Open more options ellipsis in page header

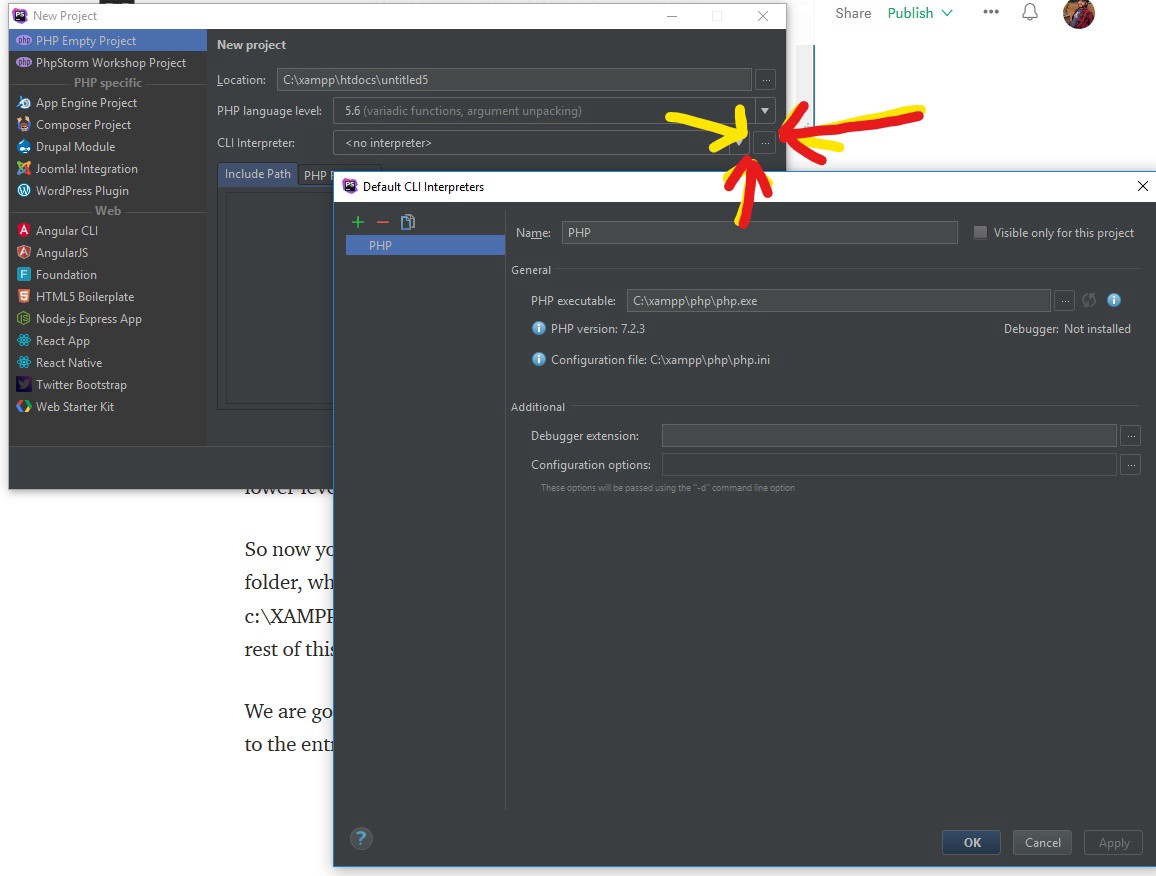click(991, 12)
